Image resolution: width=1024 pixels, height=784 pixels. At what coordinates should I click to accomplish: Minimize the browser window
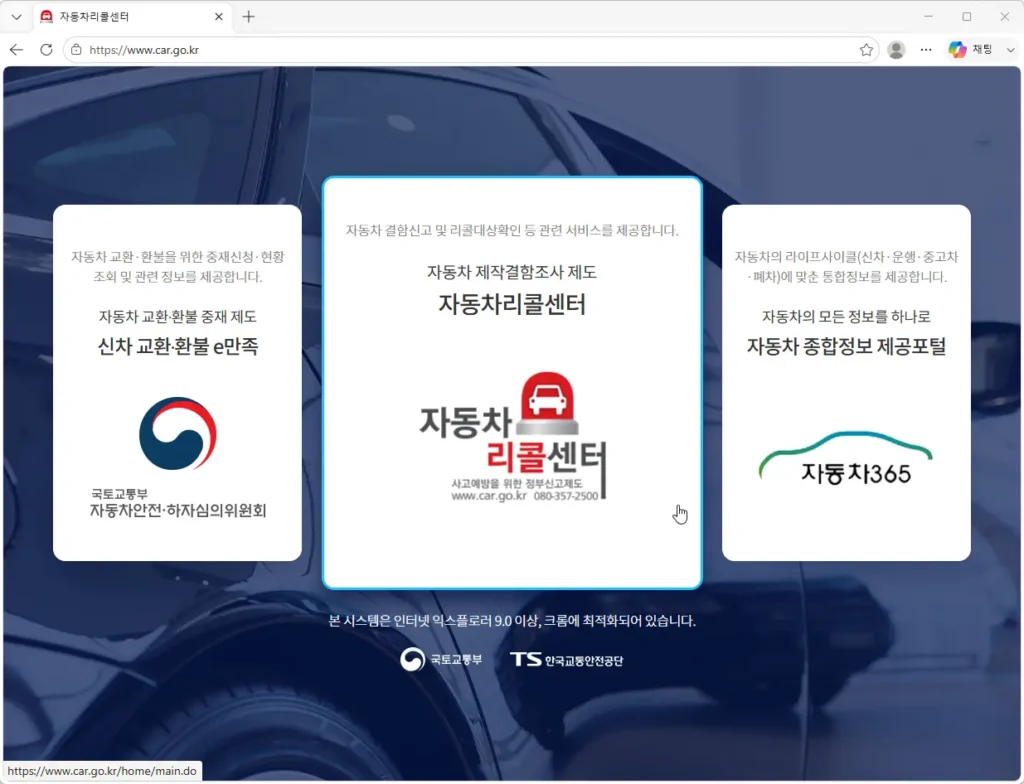pyautogui.click(x=929, y=17)
